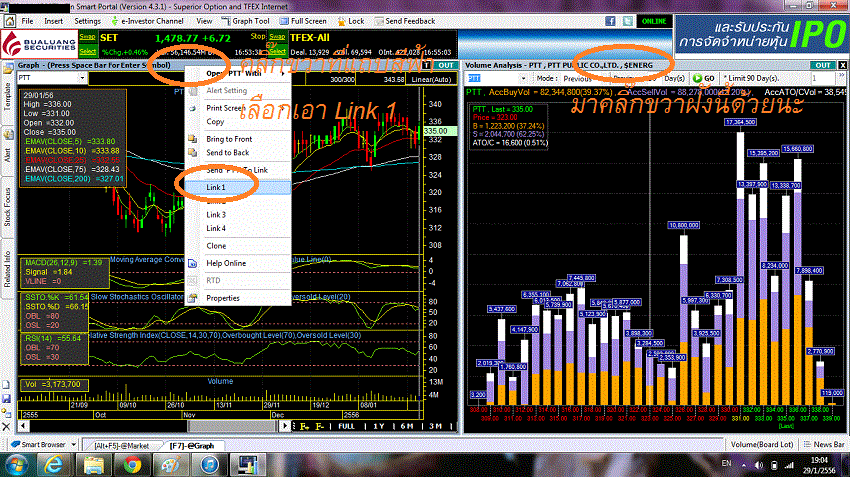Click the Facebook icon
The width and height of the screenshot is (850, 477).
click(x=610, y=21)
